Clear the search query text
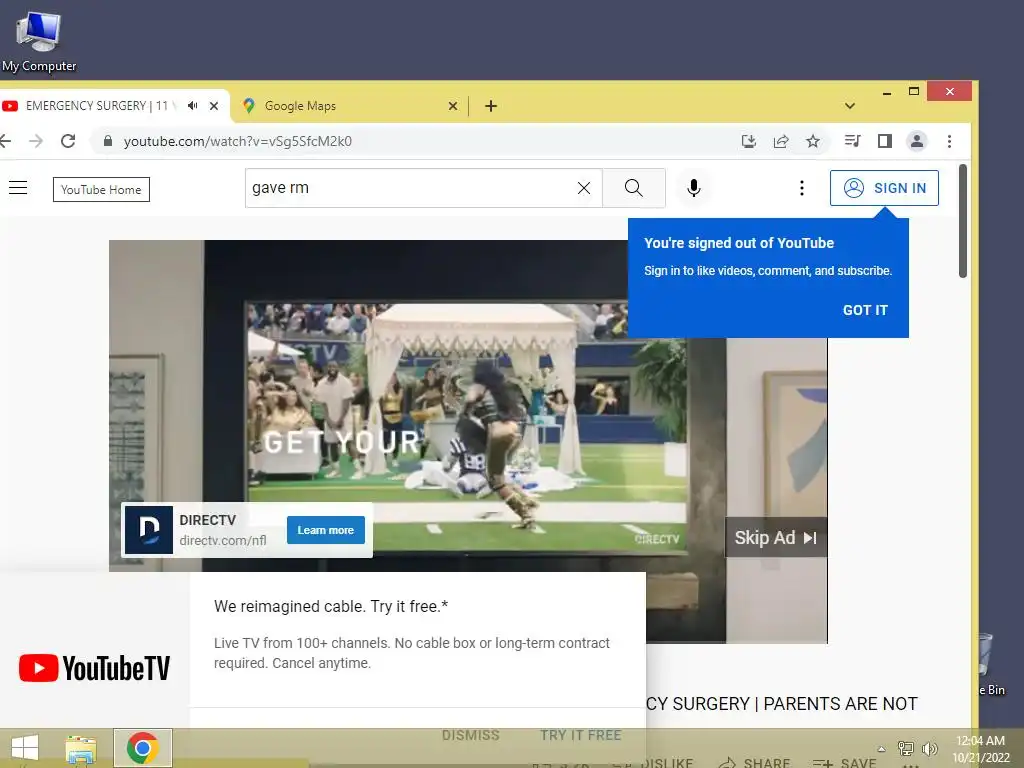The width and height of the screenshot is (1024, 768). click(x=584, y=188)
